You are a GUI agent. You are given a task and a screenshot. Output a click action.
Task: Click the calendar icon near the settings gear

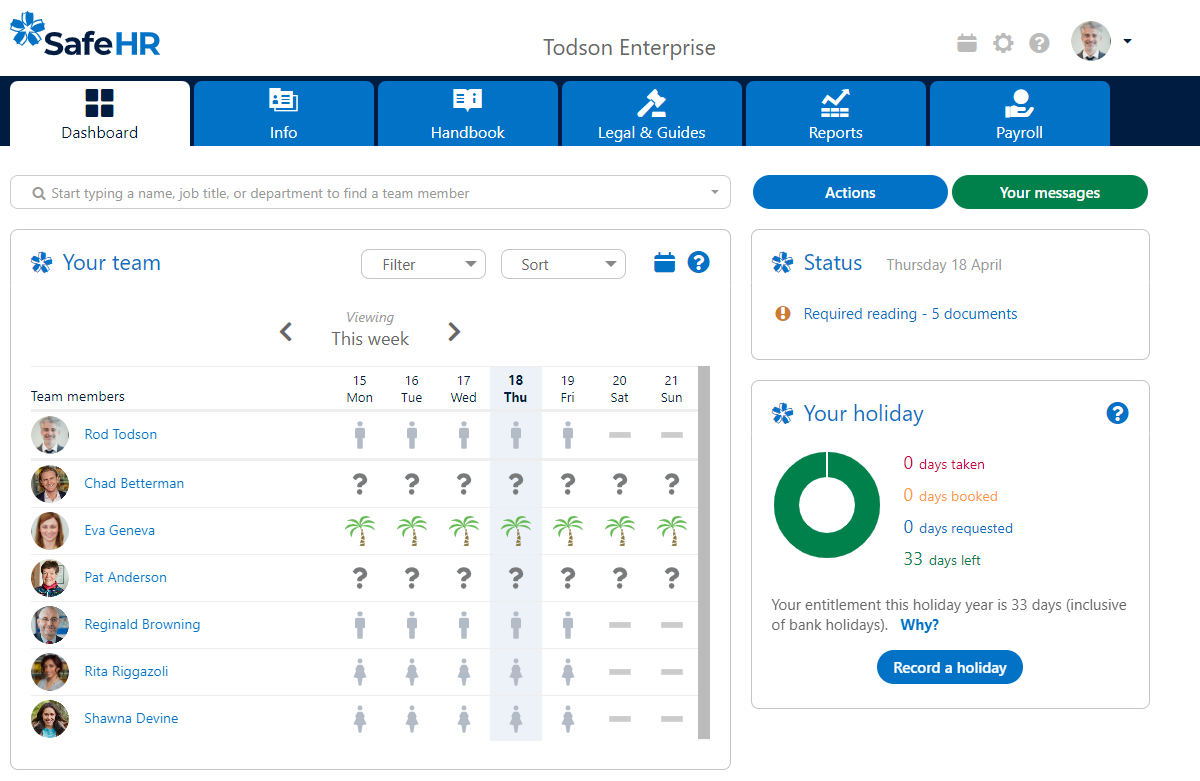point(966,43)
